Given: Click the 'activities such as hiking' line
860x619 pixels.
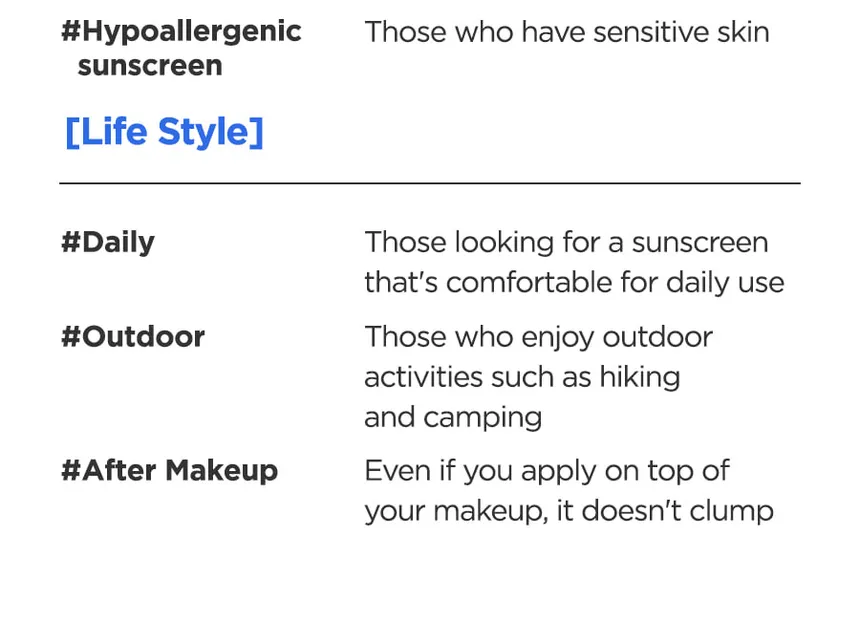Looking at the screenshot, I should (522, 377).
